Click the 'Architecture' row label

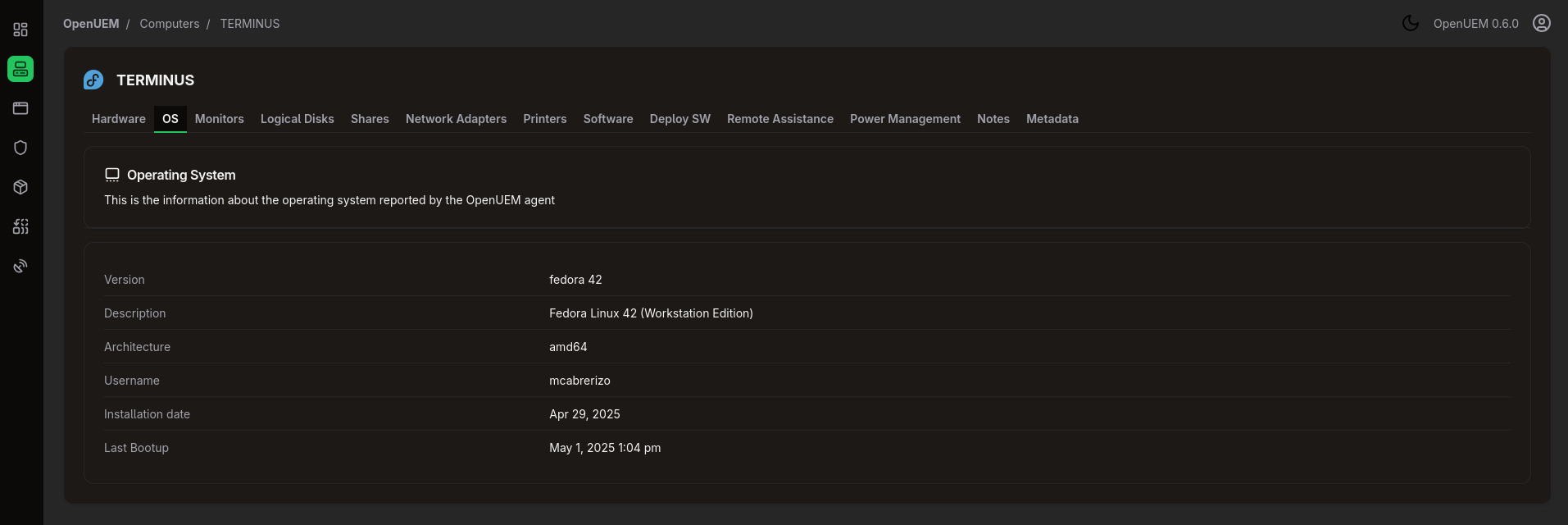[138, 347]
